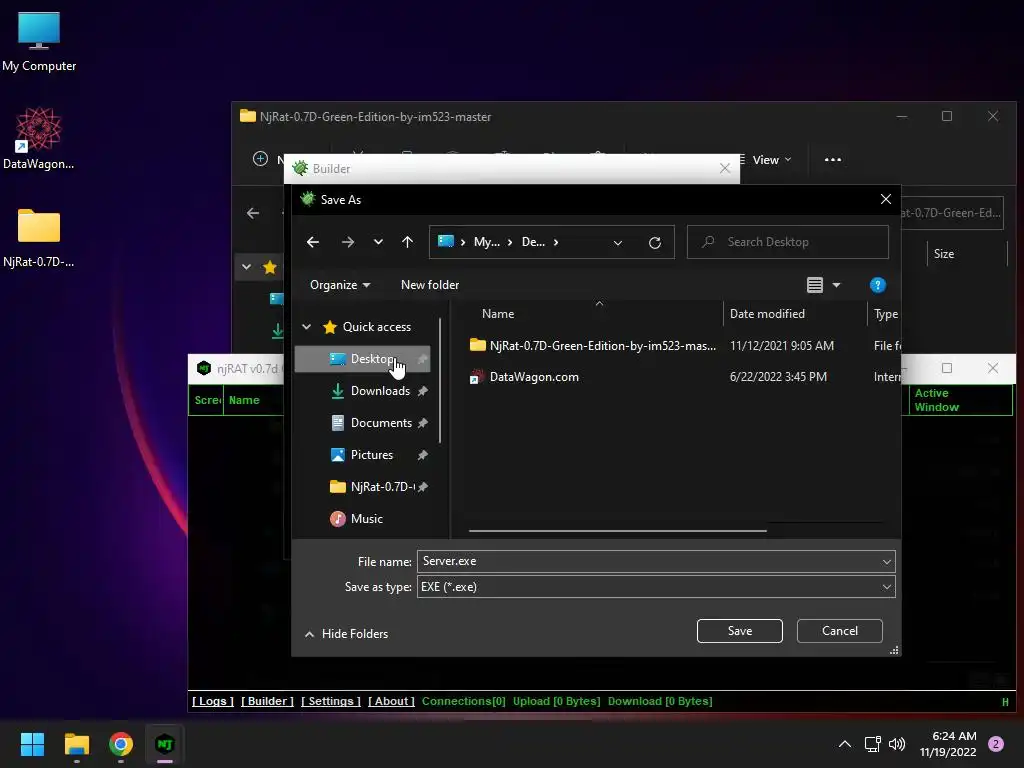Open the Save as type combo box
The image size is (1024, 768).
[x=656, y=587]
